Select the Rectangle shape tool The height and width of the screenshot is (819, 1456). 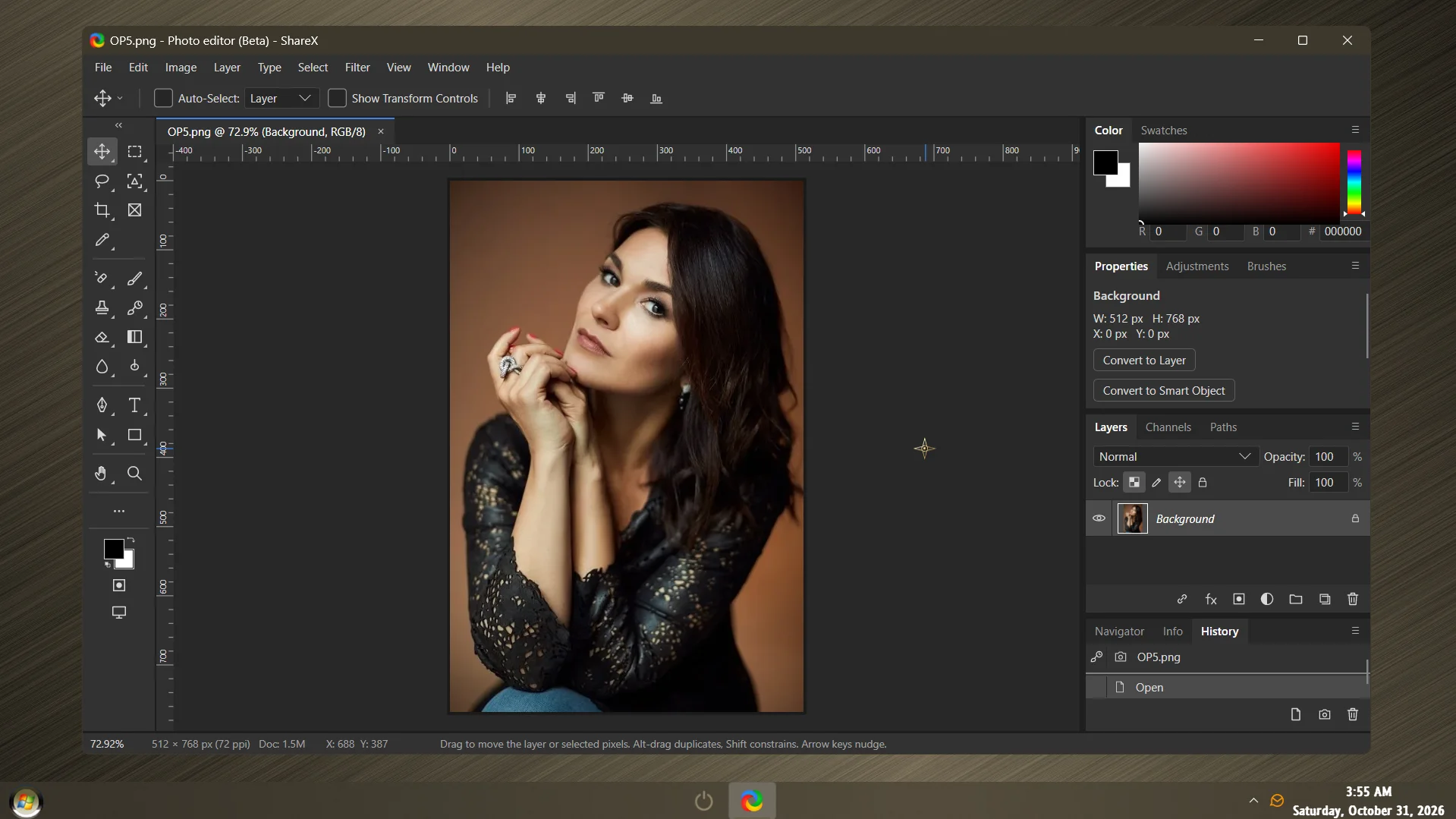point(134,435)
